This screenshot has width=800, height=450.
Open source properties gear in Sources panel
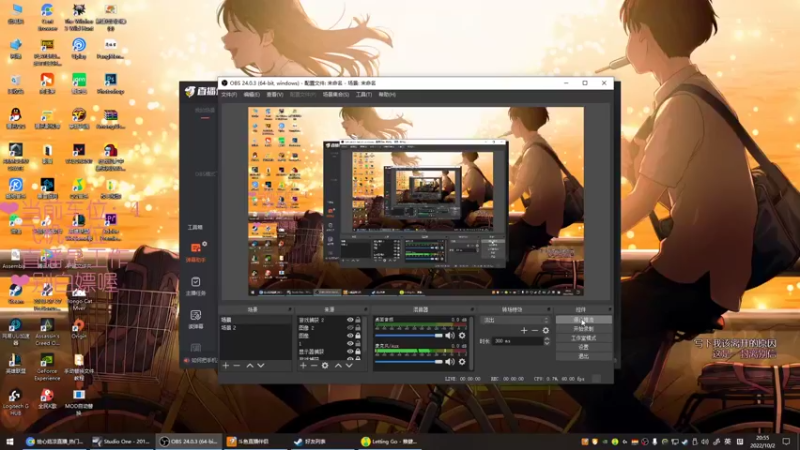pyautogui.click(x=325, y=366)
